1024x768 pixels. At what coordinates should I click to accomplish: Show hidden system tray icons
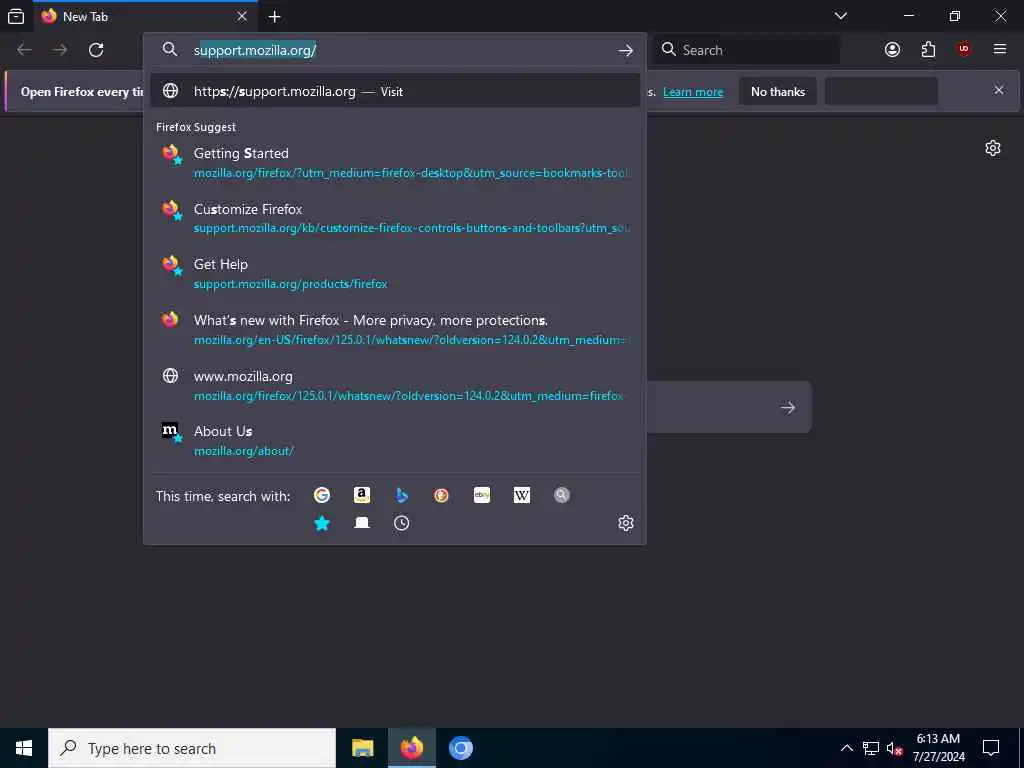click(846, 748)
